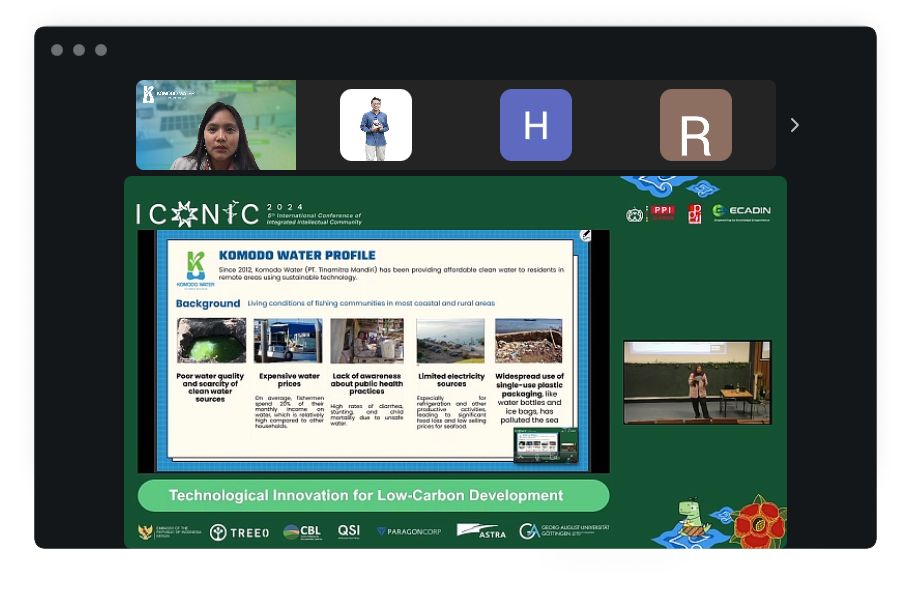Click the ECADIN logo in header

(x=741, y=212)
